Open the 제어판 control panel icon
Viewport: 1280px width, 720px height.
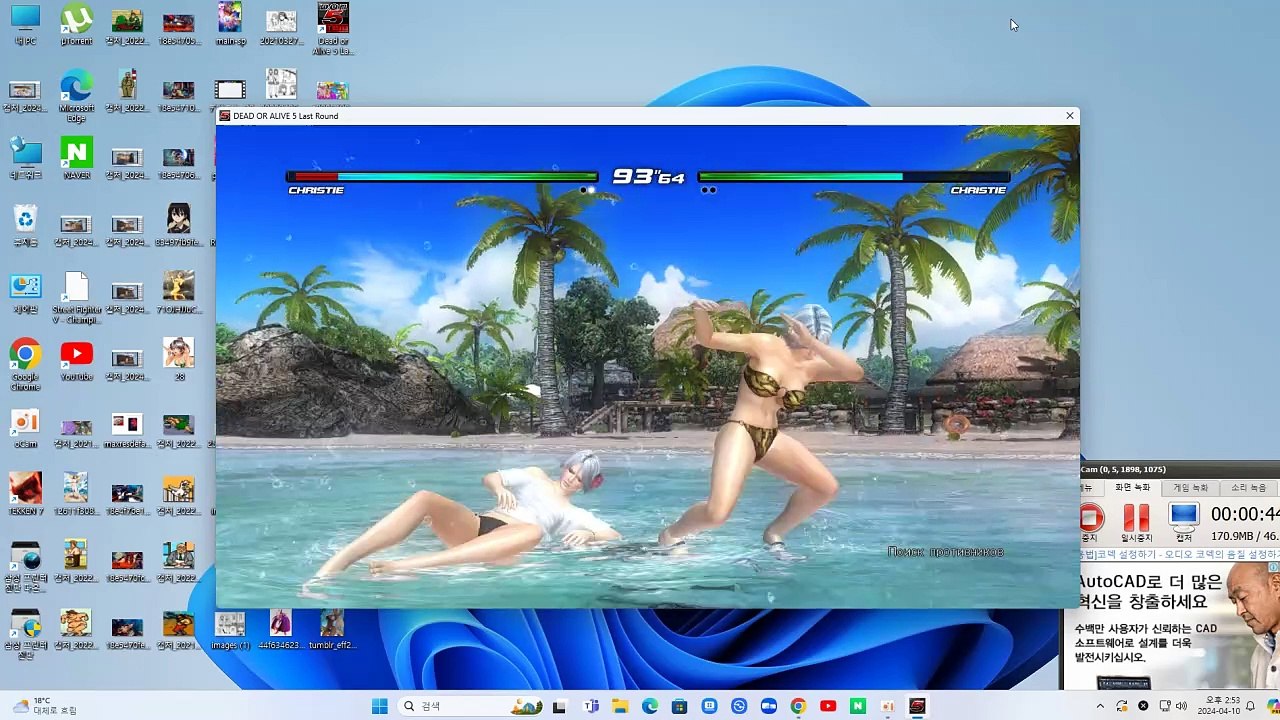point(25,292)
